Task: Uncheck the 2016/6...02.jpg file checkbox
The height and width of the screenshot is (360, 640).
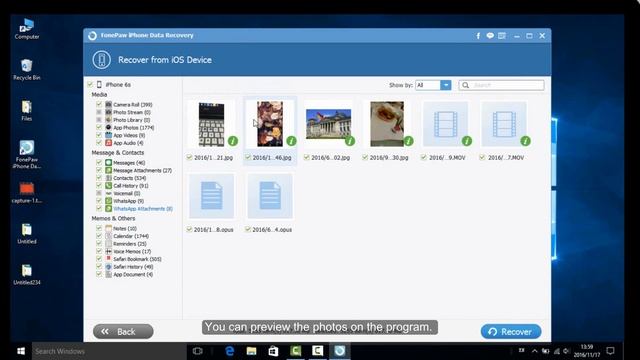Action: pos(307,157)
